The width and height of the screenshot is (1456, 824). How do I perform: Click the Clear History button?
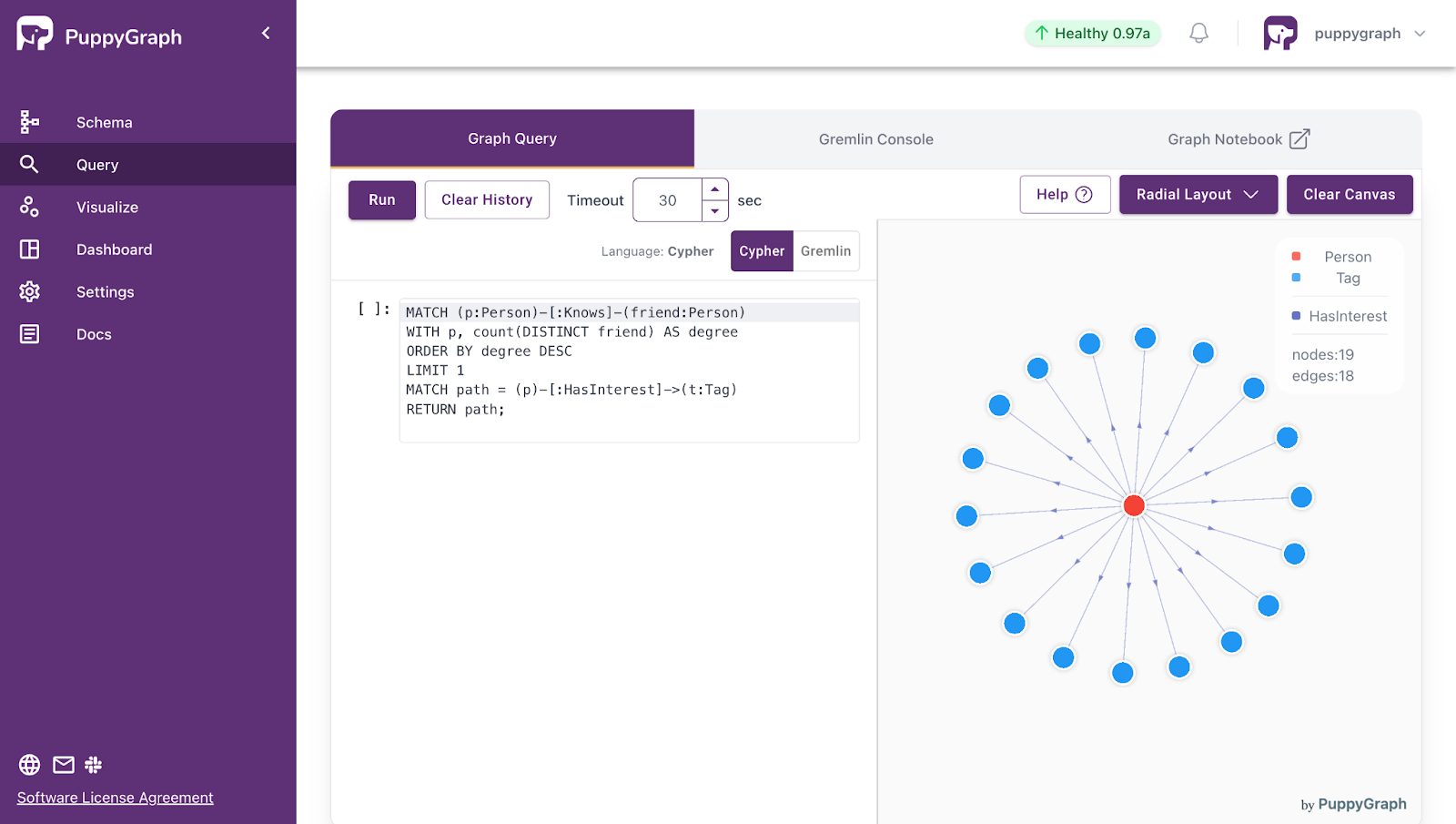point(487,199)
